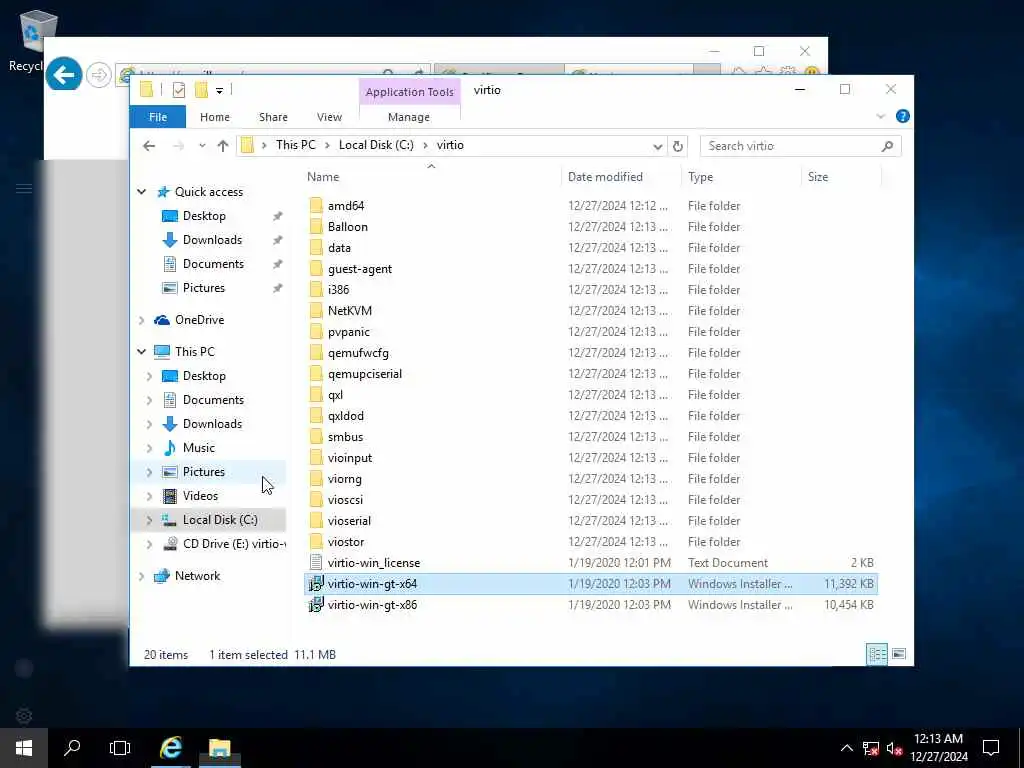This screenshot has height=768, width=1024.
Task: Select Documents under Quick access
Action: point(213,264)
